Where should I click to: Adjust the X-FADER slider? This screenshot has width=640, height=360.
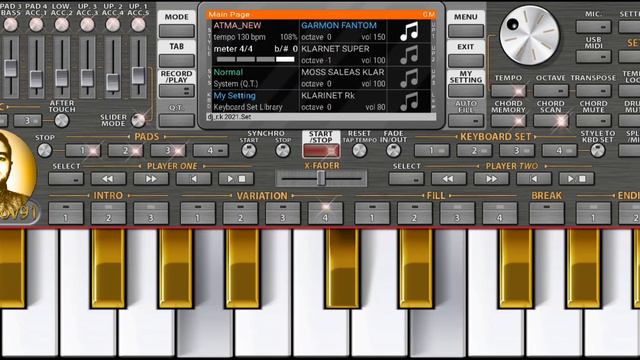[x=321, y=179]
